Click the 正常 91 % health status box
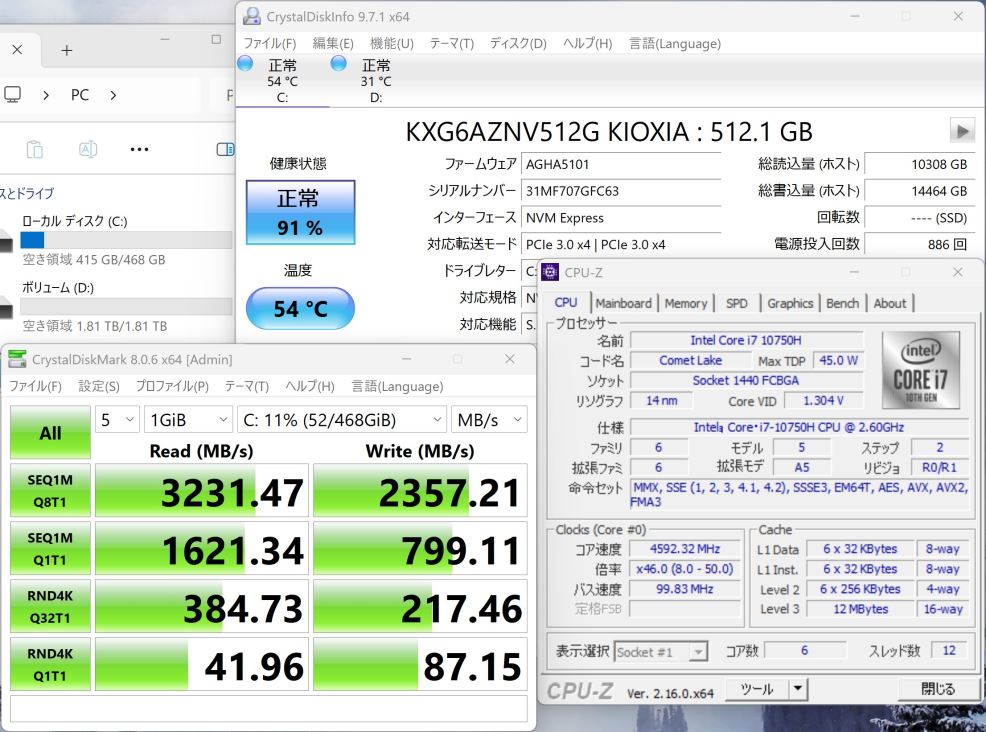The height and width of the screenshot is (732, 986). [300, 213]
